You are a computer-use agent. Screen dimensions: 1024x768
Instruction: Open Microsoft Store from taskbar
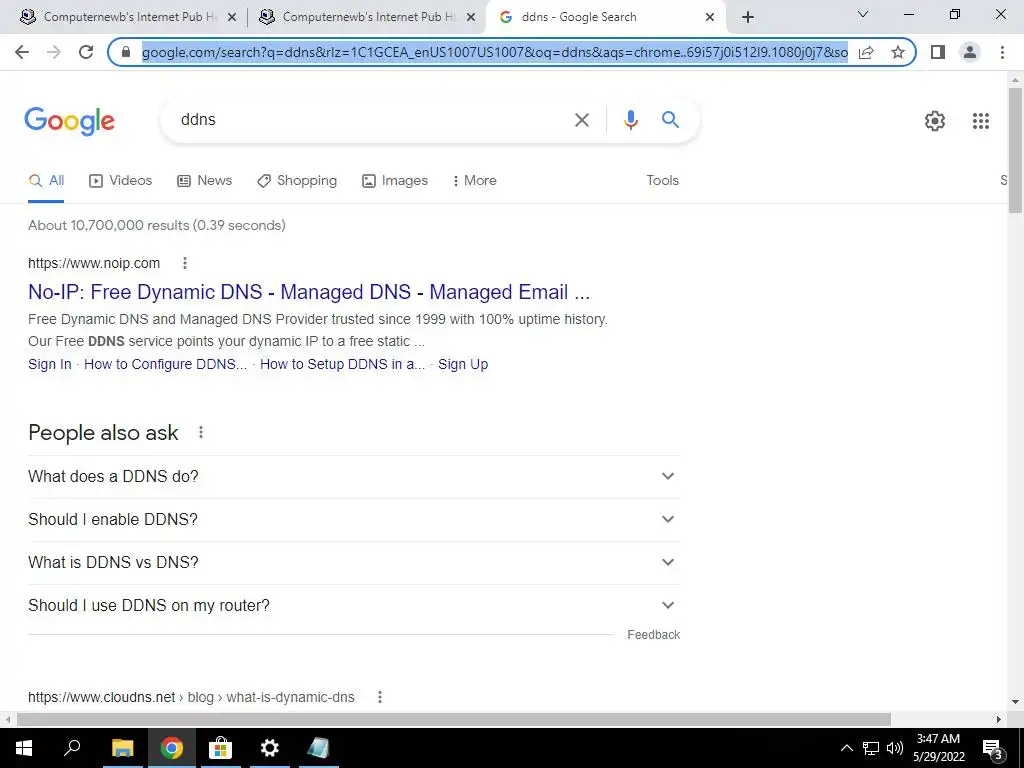221,748
